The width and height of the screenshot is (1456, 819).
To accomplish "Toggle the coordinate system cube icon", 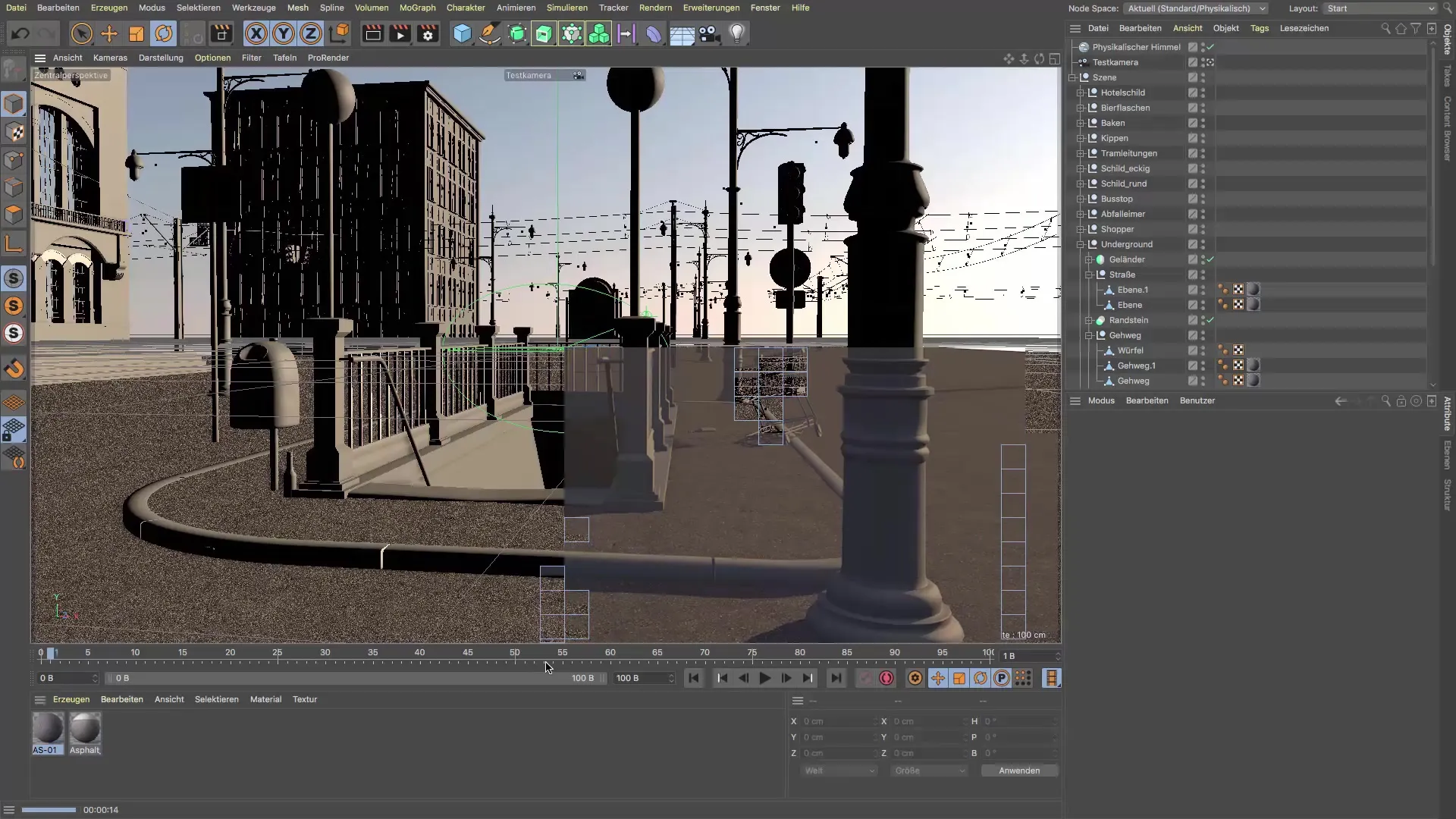I will (340, 33).
